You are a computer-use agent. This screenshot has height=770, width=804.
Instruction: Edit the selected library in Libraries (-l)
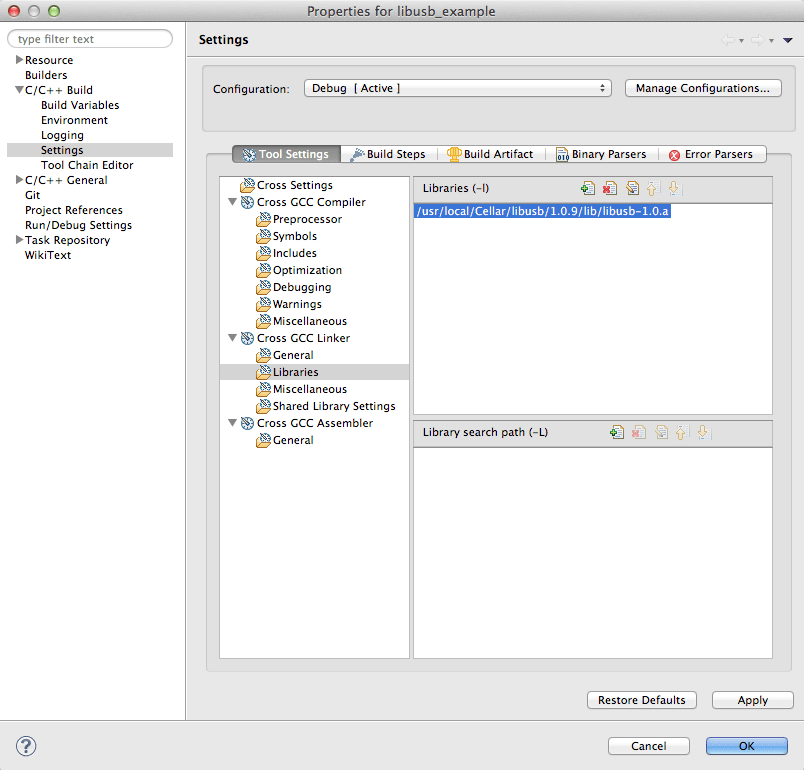pyautogui.click(x=632, y=188)
